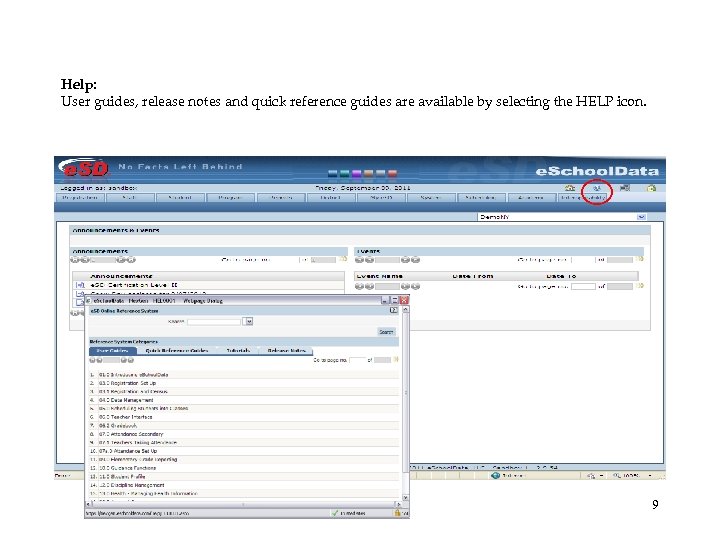The height and width of the screenshot is (540, 720).
Task: Open the 12.0 Discipline Management guide
Action: pyautogui.click(x=131, y=485)
